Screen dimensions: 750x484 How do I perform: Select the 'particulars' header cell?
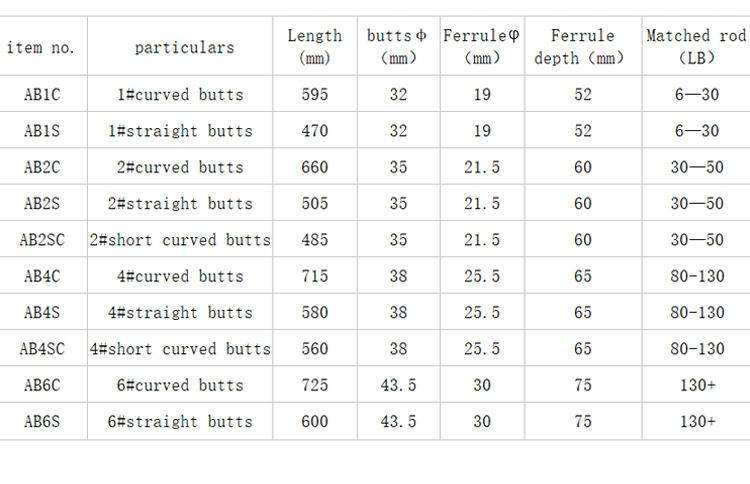coord(184,47)
